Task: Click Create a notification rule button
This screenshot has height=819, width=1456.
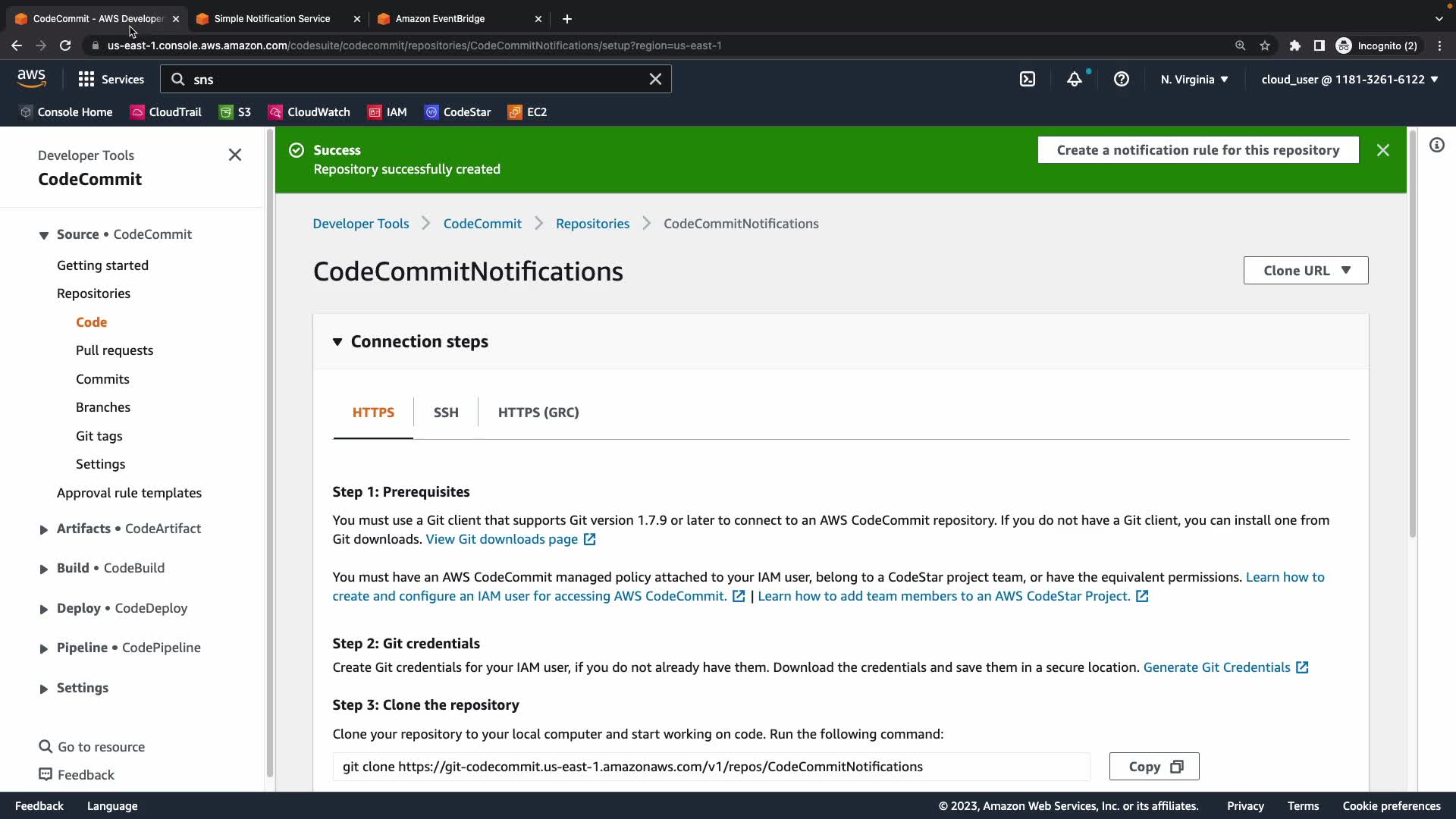Action: [1198, 150]
